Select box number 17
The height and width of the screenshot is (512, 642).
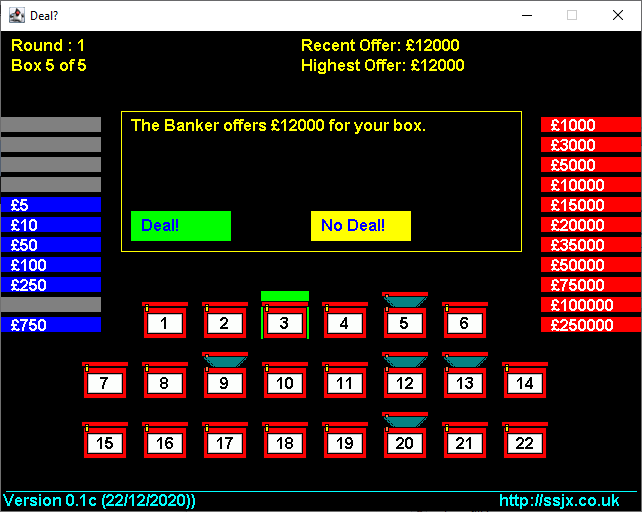point(224,440)
